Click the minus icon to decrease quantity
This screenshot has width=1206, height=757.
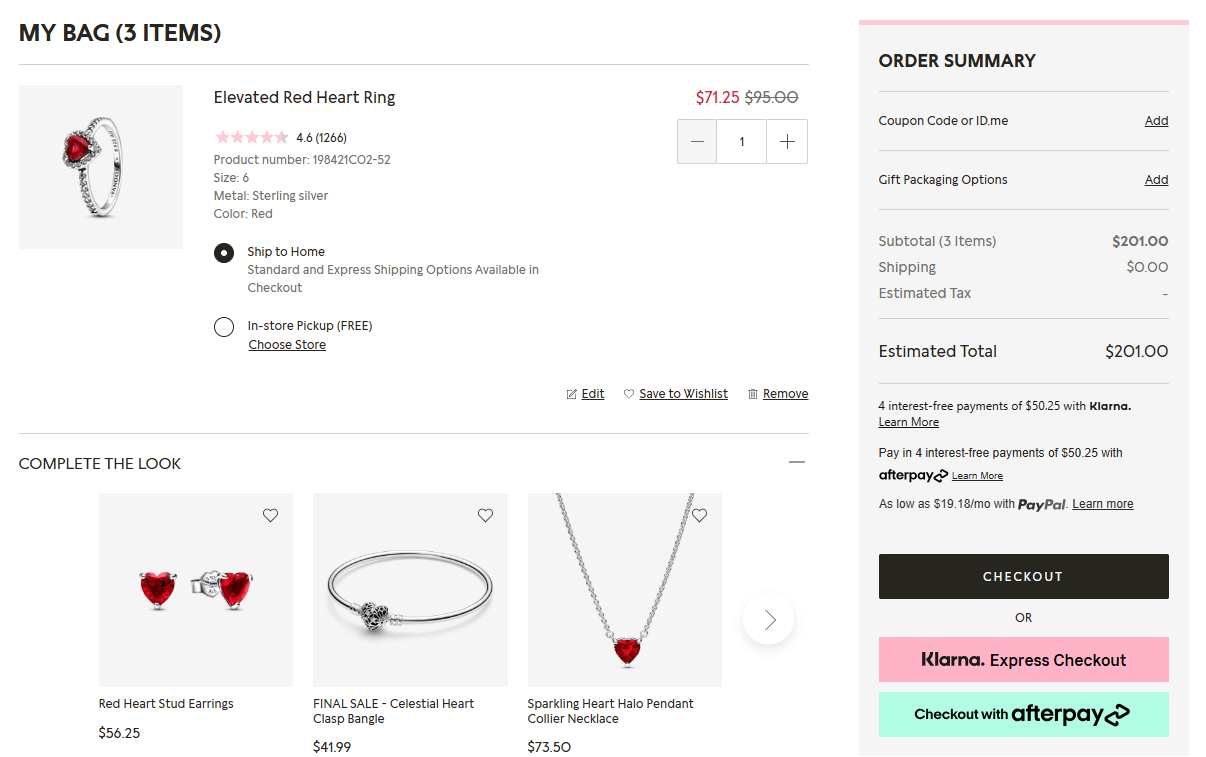pos(697,142)
